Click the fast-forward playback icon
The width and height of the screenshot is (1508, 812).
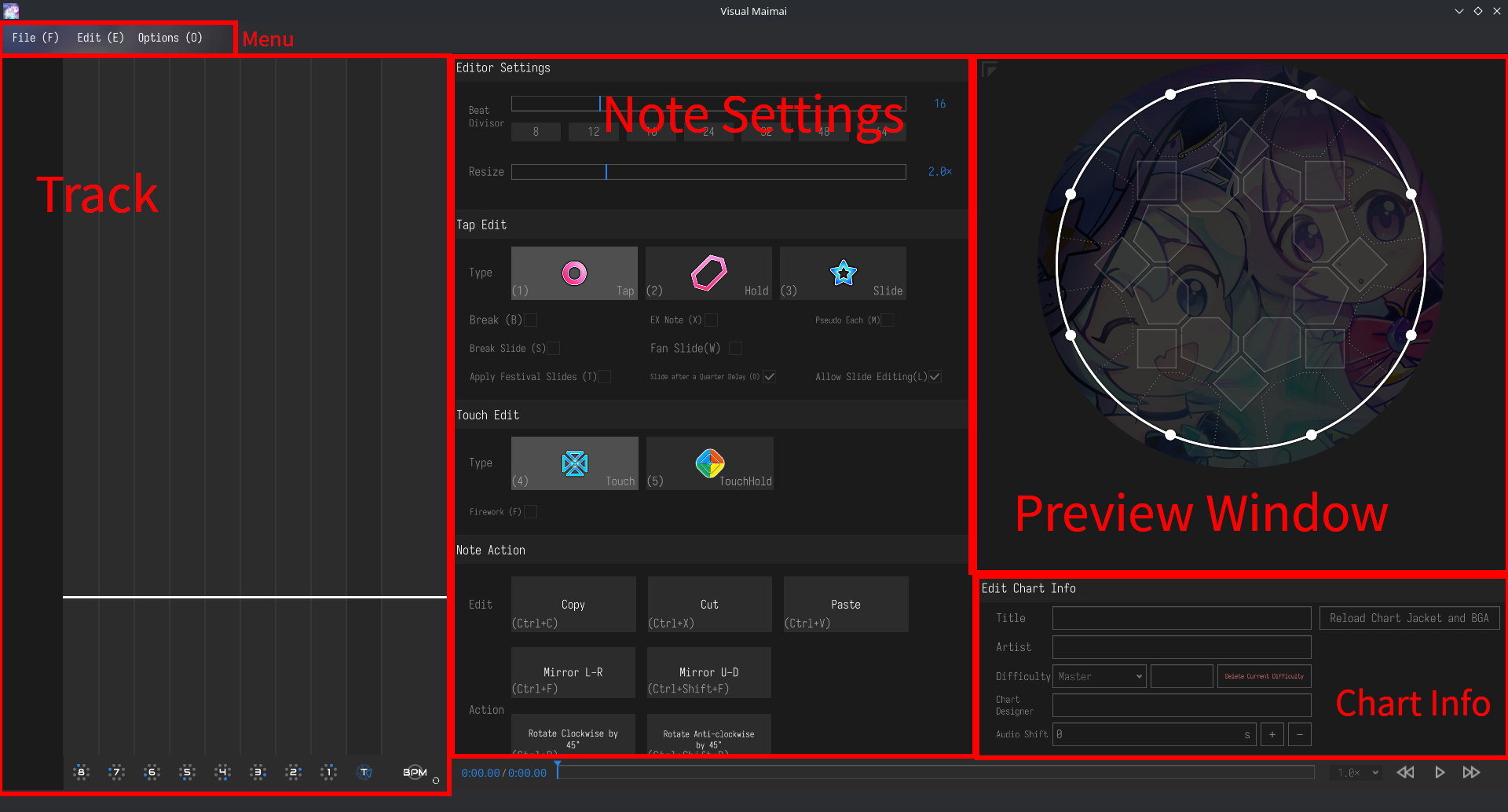click(x=1471, y=773)
